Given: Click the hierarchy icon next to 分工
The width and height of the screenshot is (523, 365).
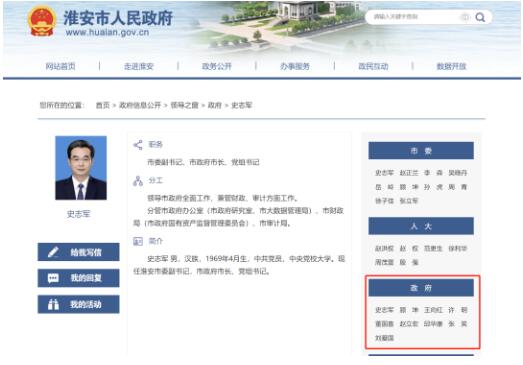Looking at the screenshot, I should point(138,181).
